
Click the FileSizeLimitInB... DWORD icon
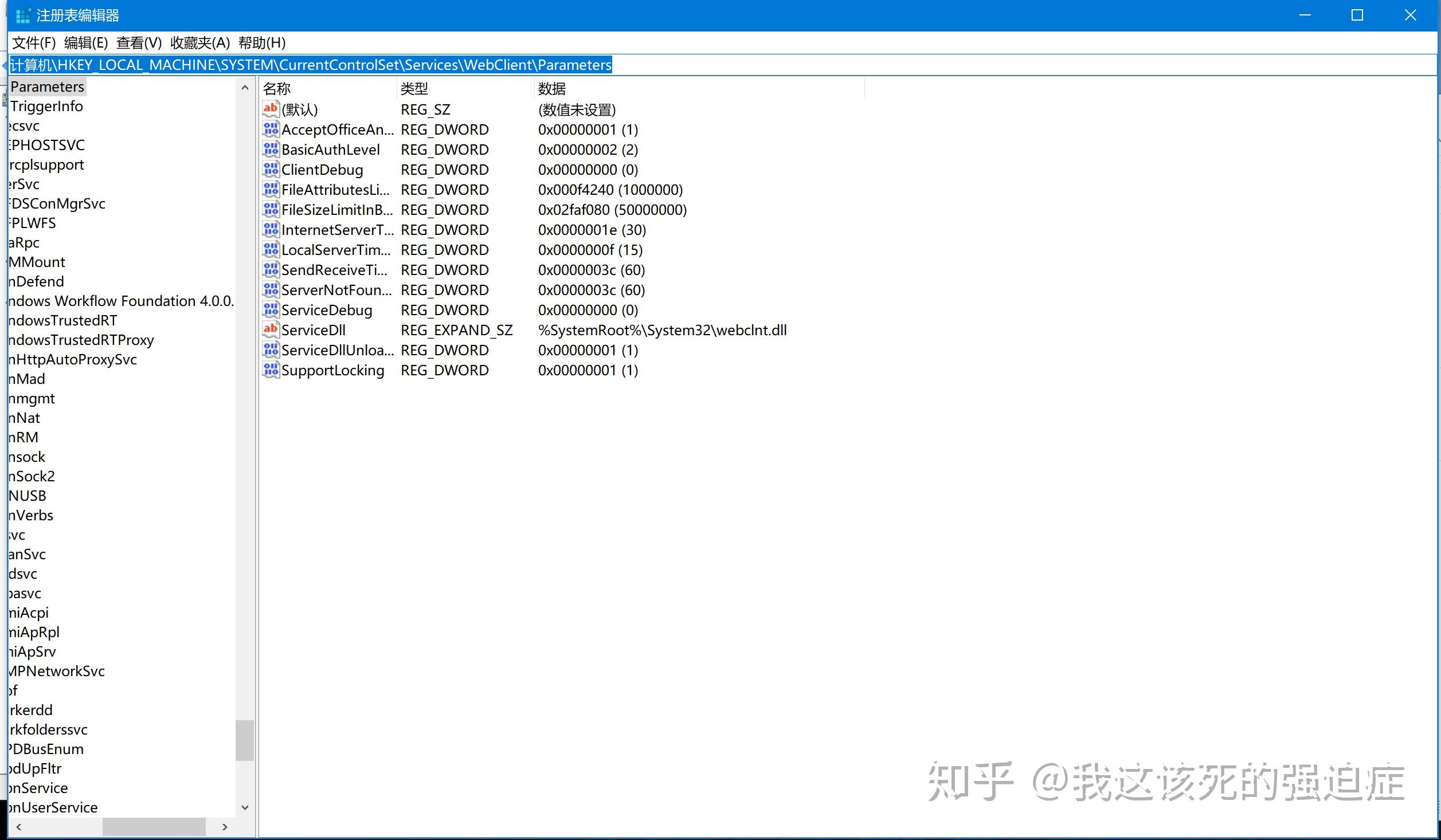tap(271, 209)
